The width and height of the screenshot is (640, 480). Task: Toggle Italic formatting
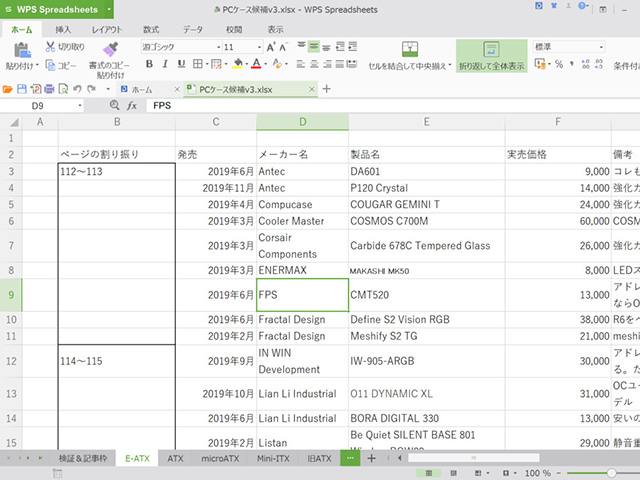pyautogui.click(x=165, y=64)
